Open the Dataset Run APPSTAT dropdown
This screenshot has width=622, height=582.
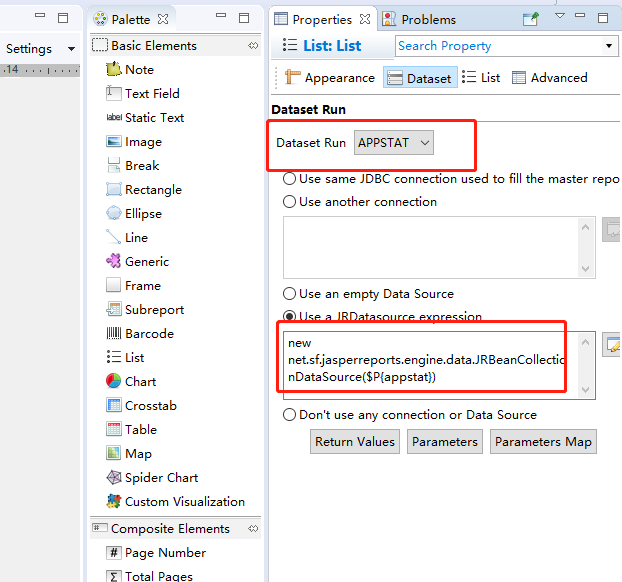tap(394, 142)
